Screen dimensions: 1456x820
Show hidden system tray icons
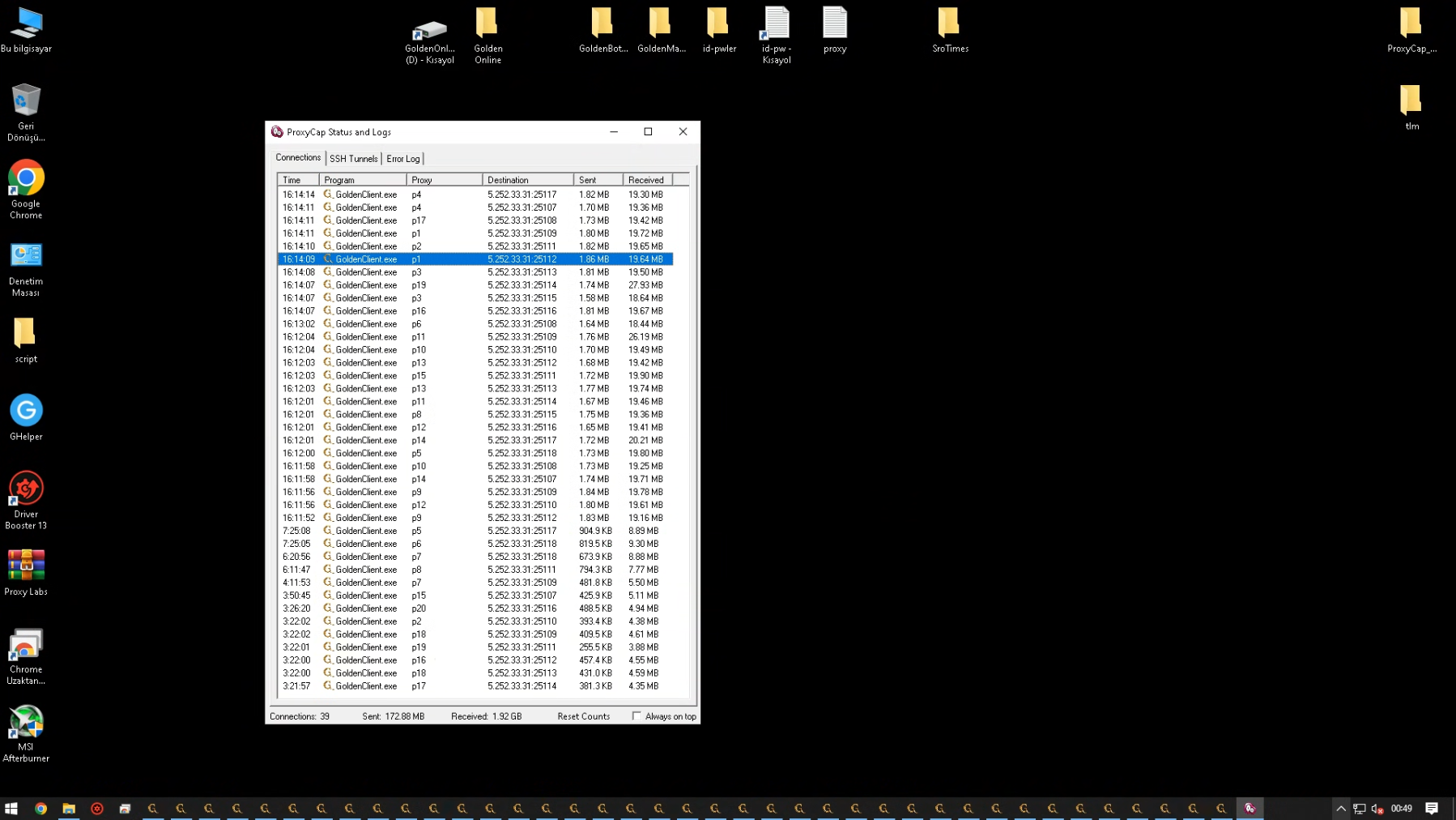click(1341, 808)
